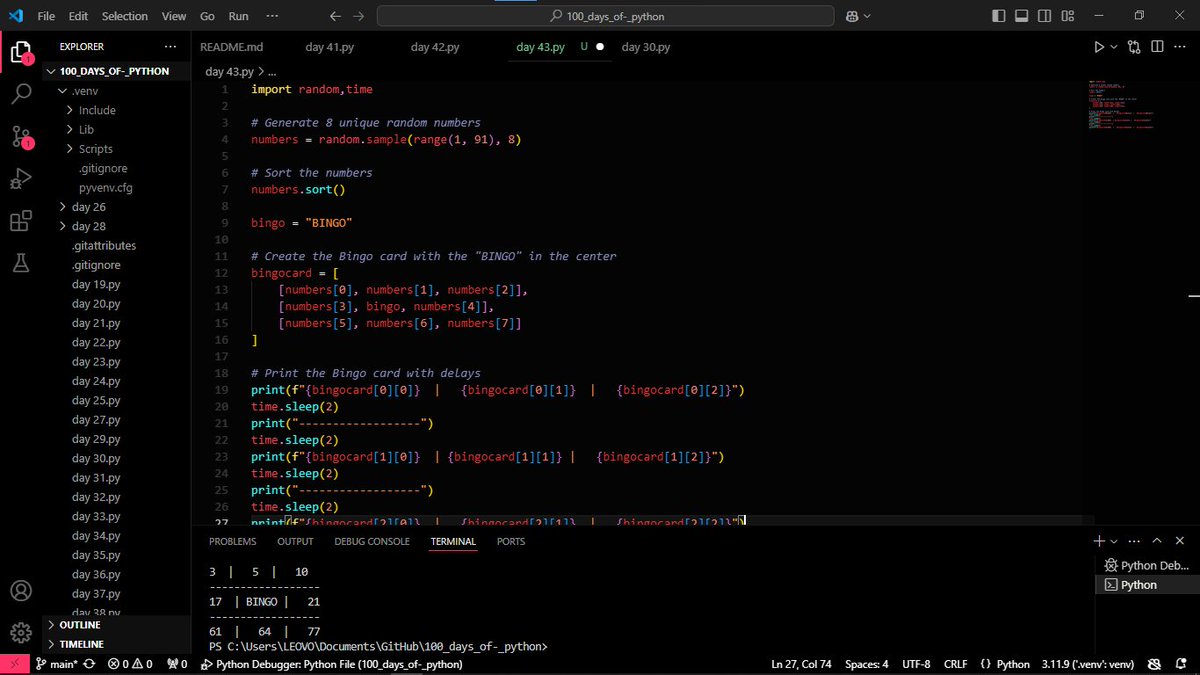Open the Run menu
The image size is (1200, 675).
[238, 16]
